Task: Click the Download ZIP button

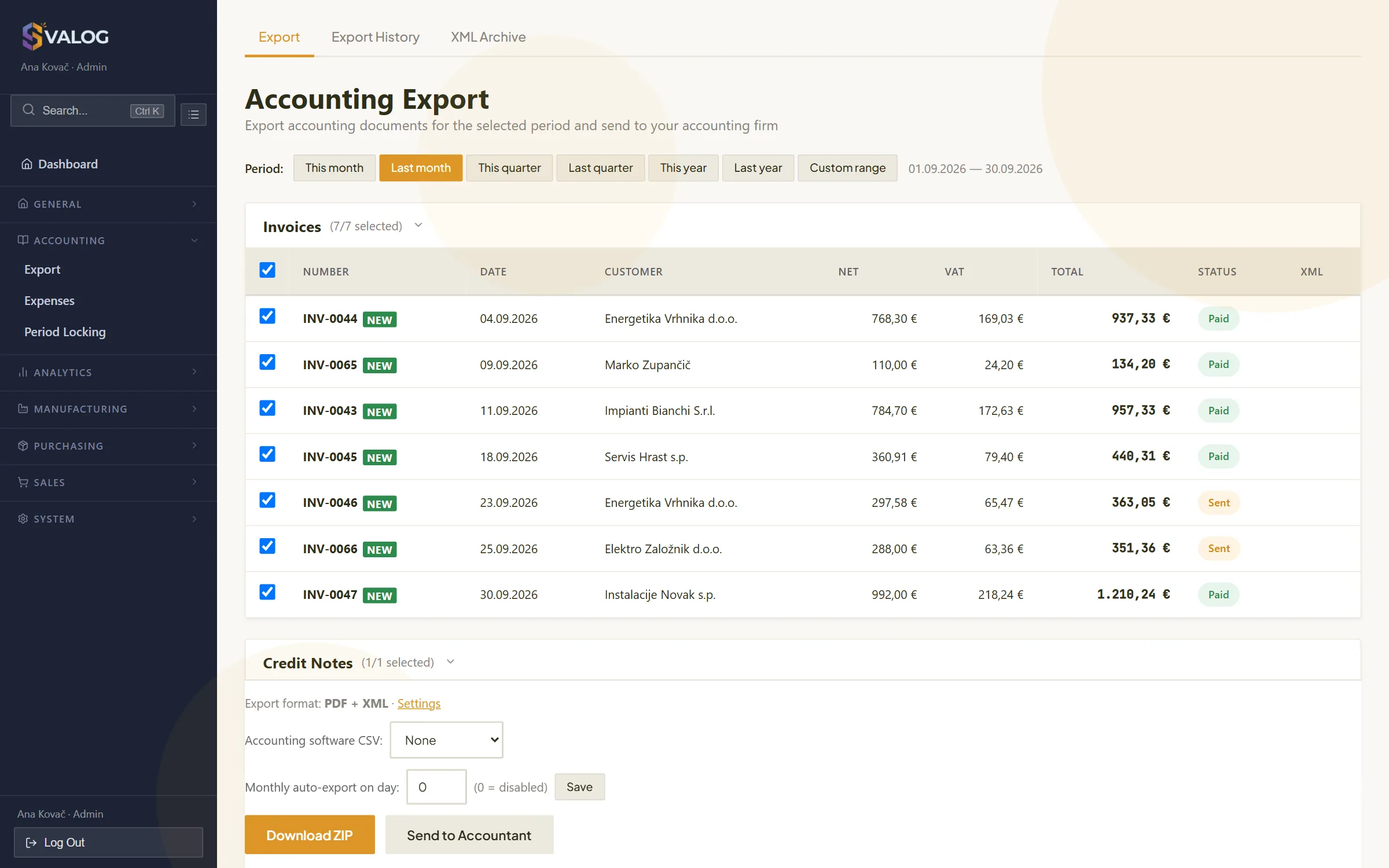Action: (x=310, y=834)
